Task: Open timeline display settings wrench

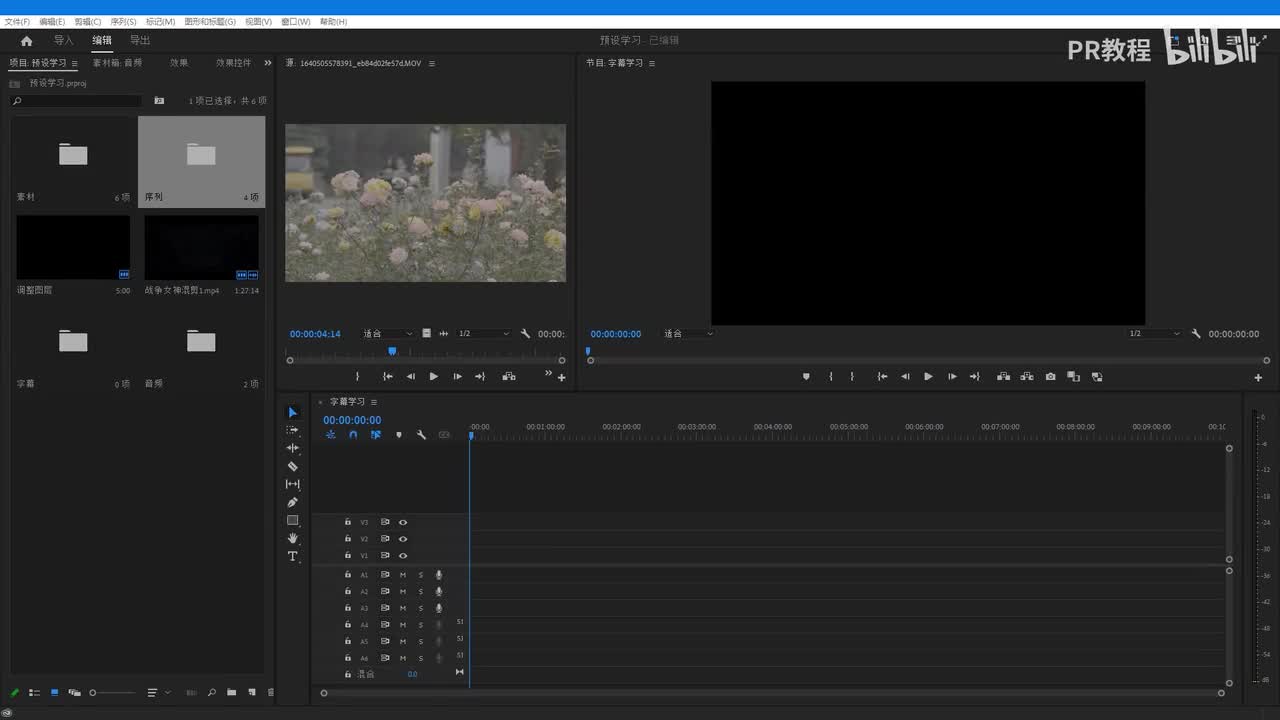Action: coord(421,435)
